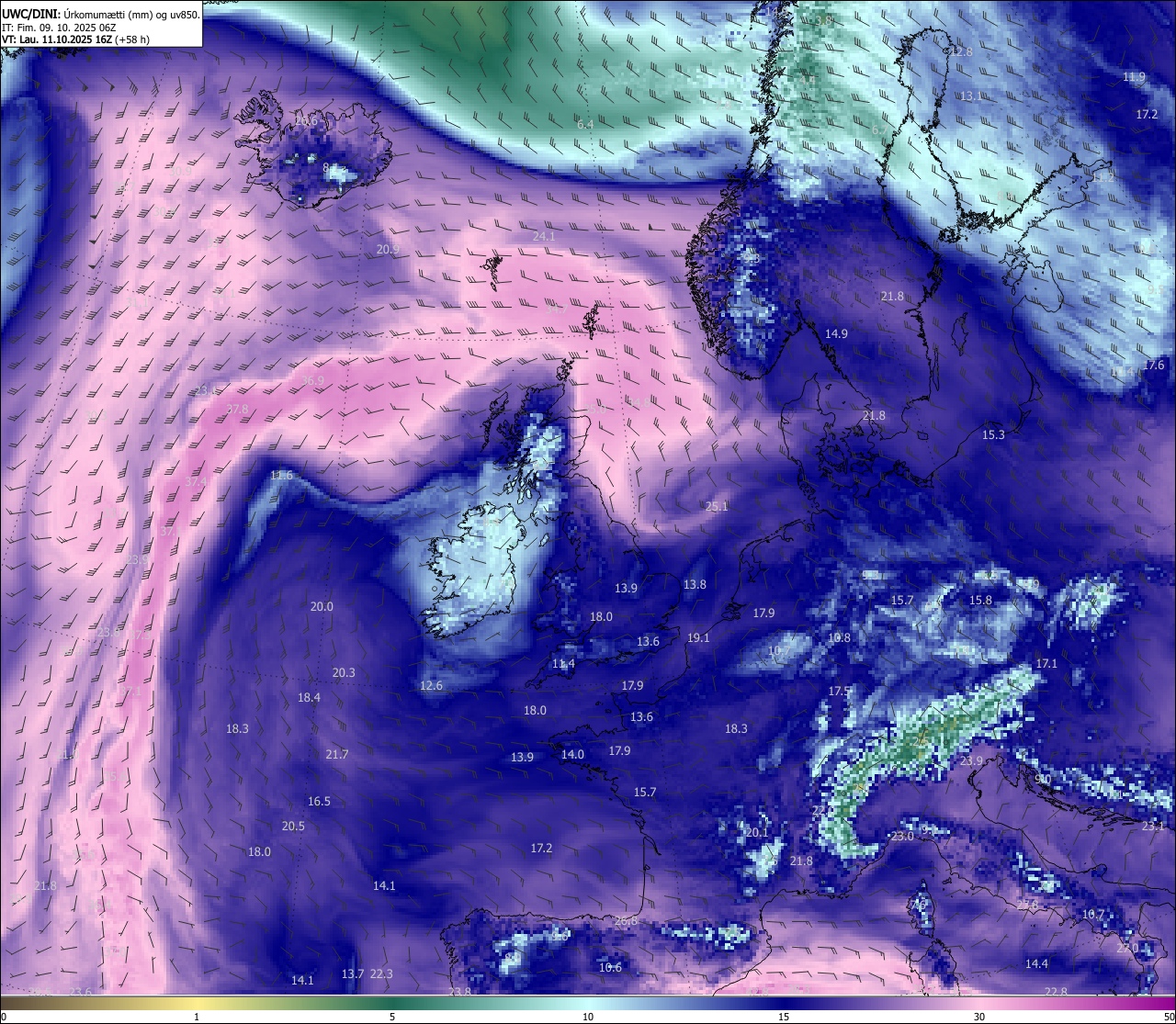Click tick label 30 on the colour scale
Viewport: 1176px width, 1024px height.
coord(979,1017)
